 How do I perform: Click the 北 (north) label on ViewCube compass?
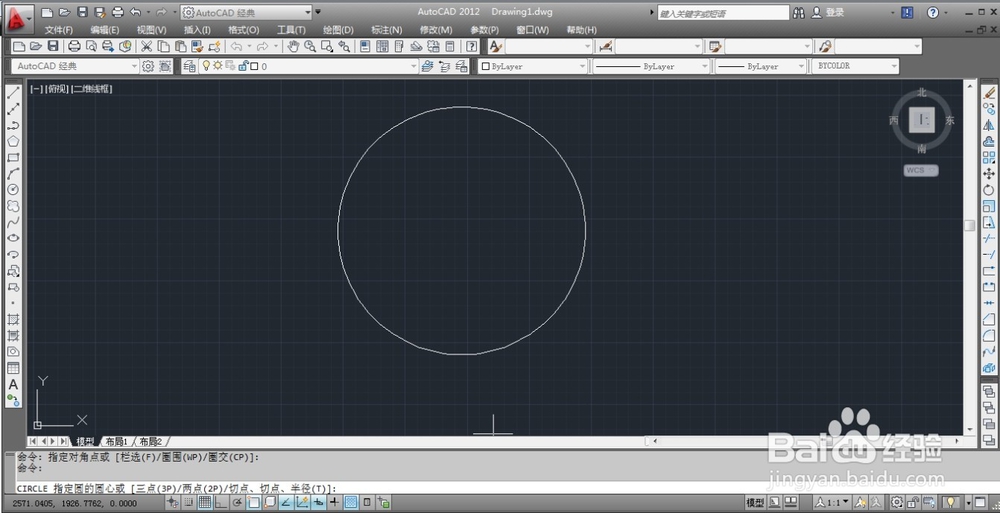tap(922, 93)
